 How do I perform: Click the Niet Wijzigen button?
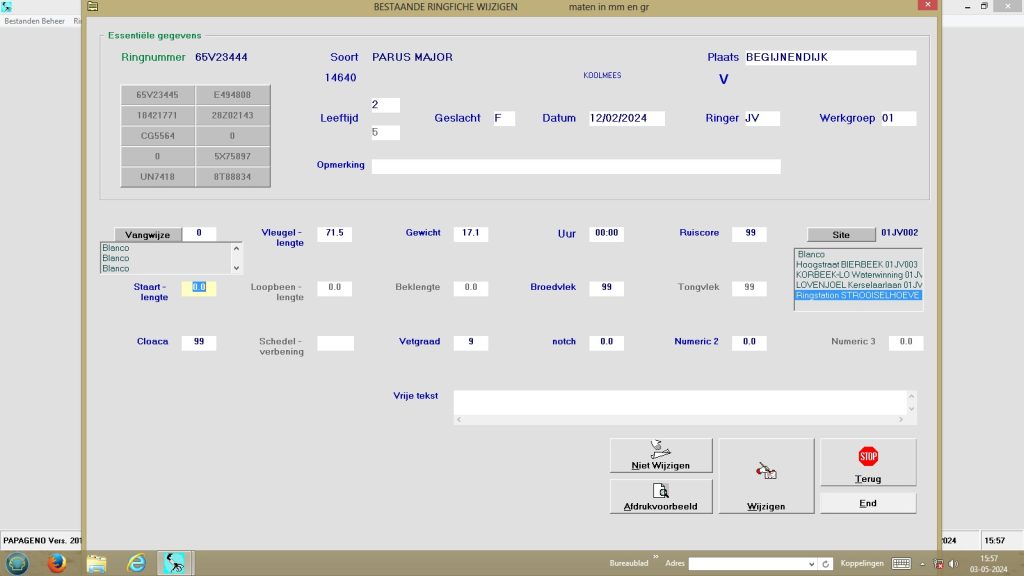[661, 455]
